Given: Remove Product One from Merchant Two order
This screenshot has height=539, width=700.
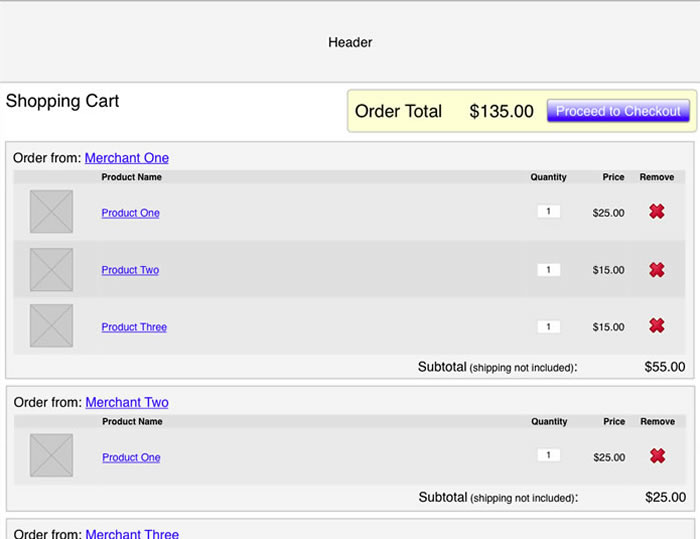Looking at the screenshot, I should [658, 456].
